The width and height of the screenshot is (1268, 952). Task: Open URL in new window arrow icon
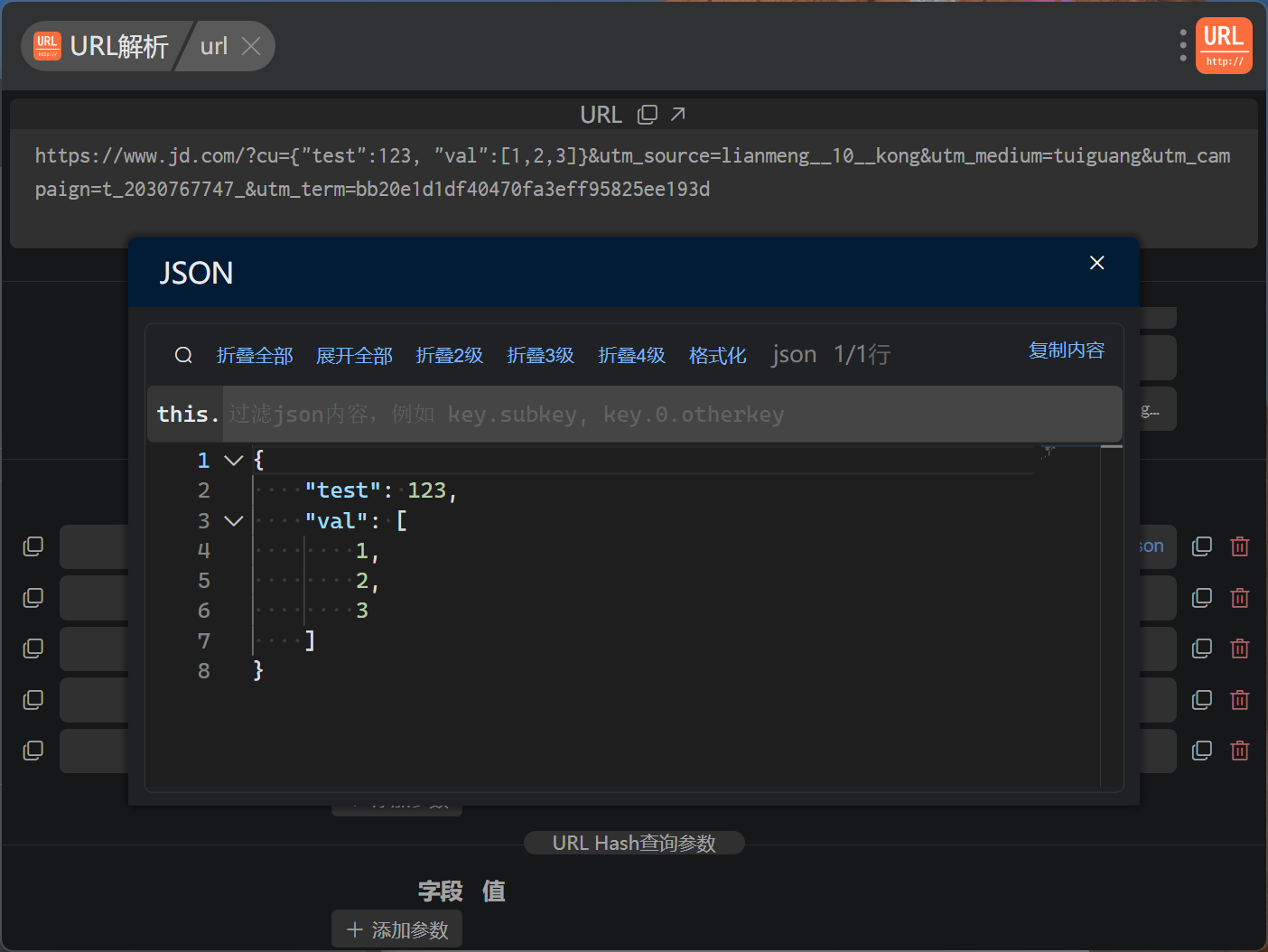678,114
